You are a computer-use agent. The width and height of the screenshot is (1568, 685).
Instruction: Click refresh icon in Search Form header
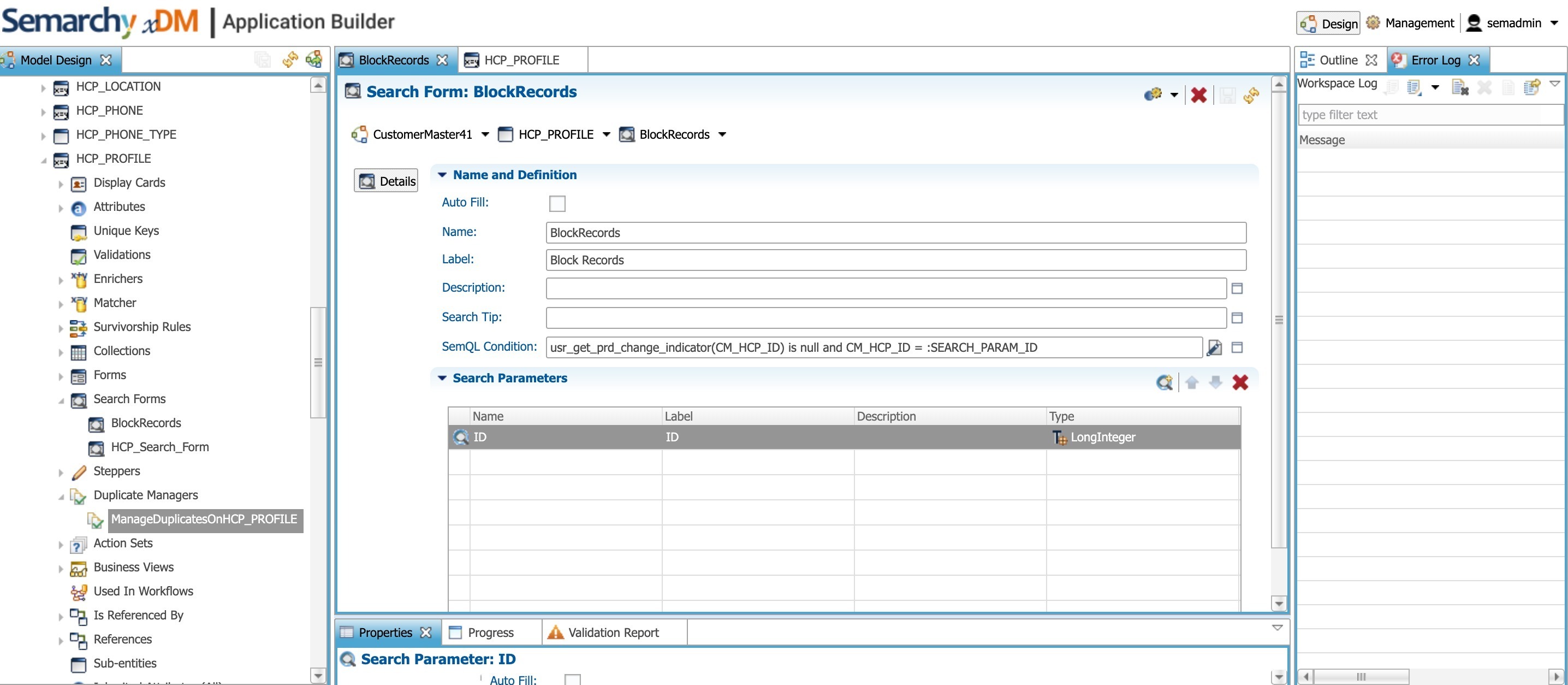(x=1251, y=95)
